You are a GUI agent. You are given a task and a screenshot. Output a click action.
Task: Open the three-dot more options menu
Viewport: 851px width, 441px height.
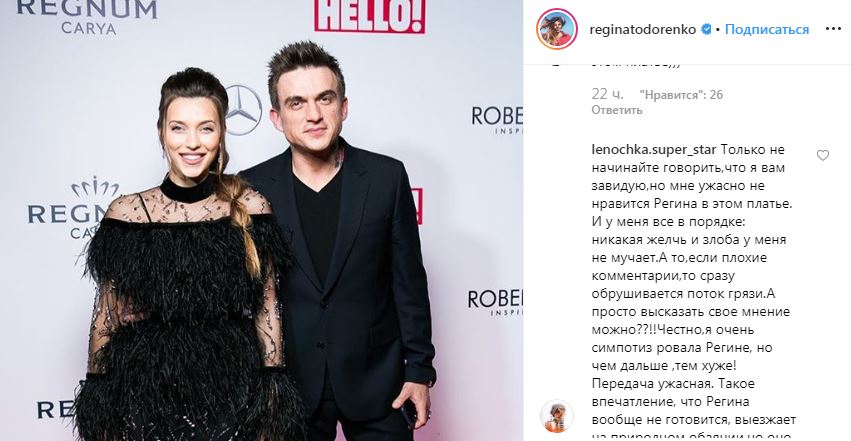(833, 29)
